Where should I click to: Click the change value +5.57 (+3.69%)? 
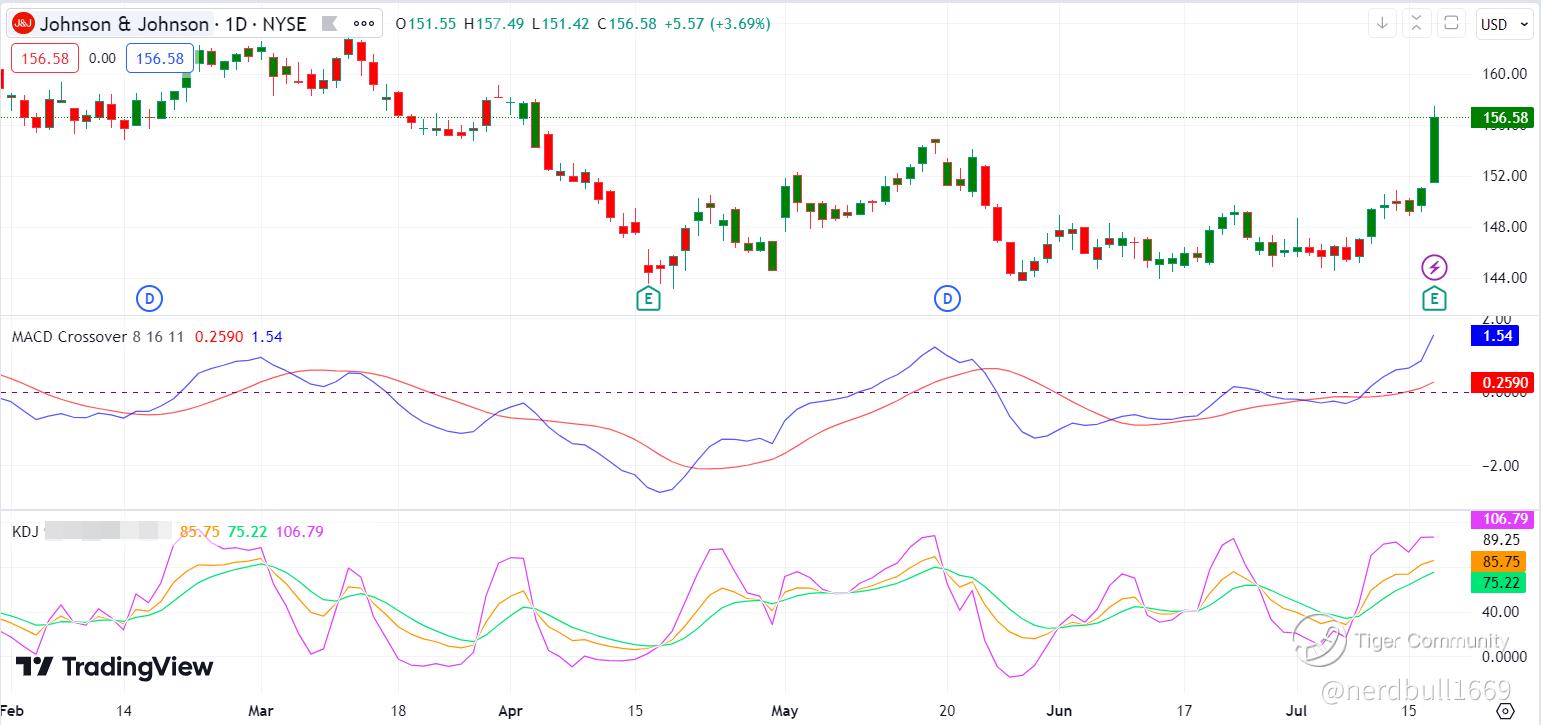click(717, 24)
